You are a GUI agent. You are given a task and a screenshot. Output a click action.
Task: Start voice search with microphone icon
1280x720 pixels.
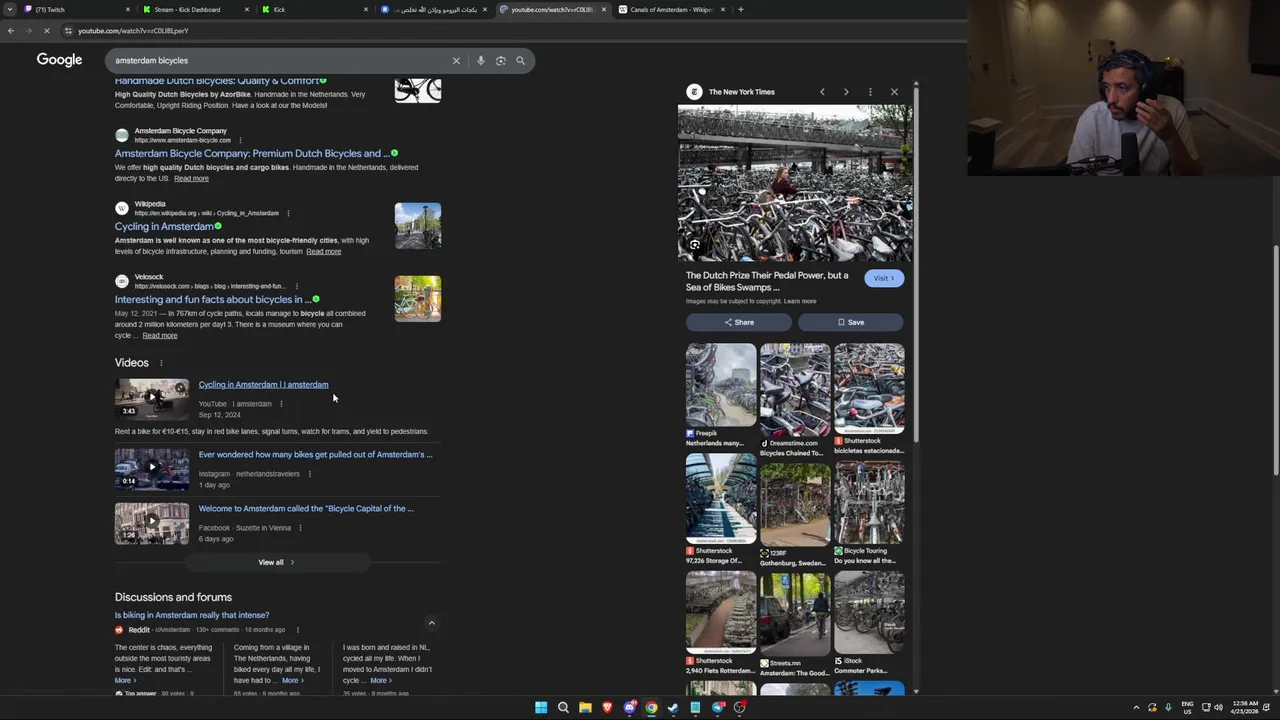point(481,61)
